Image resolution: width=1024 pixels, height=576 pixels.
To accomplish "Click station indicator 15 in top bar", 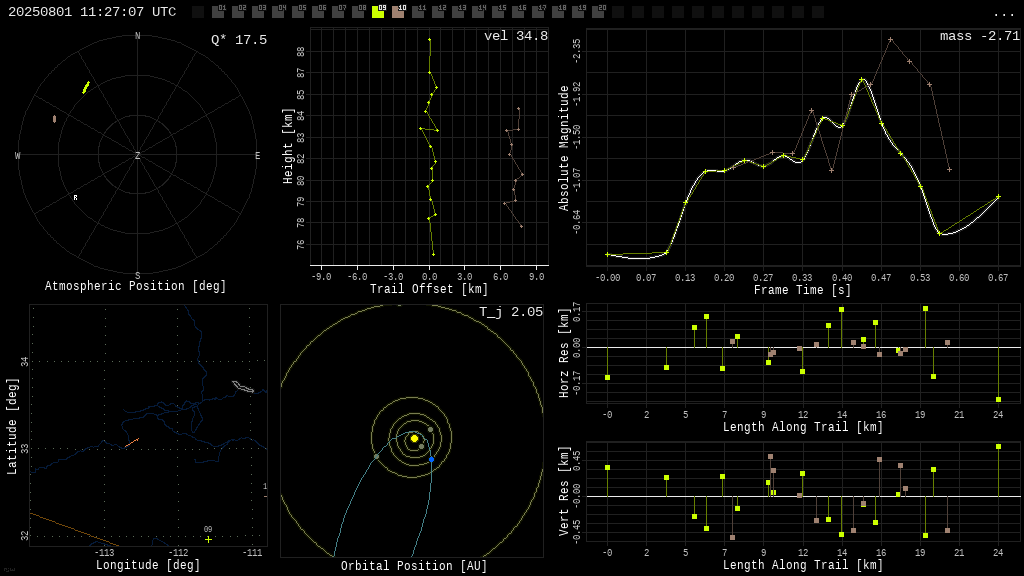I will (x=498, y=12).
